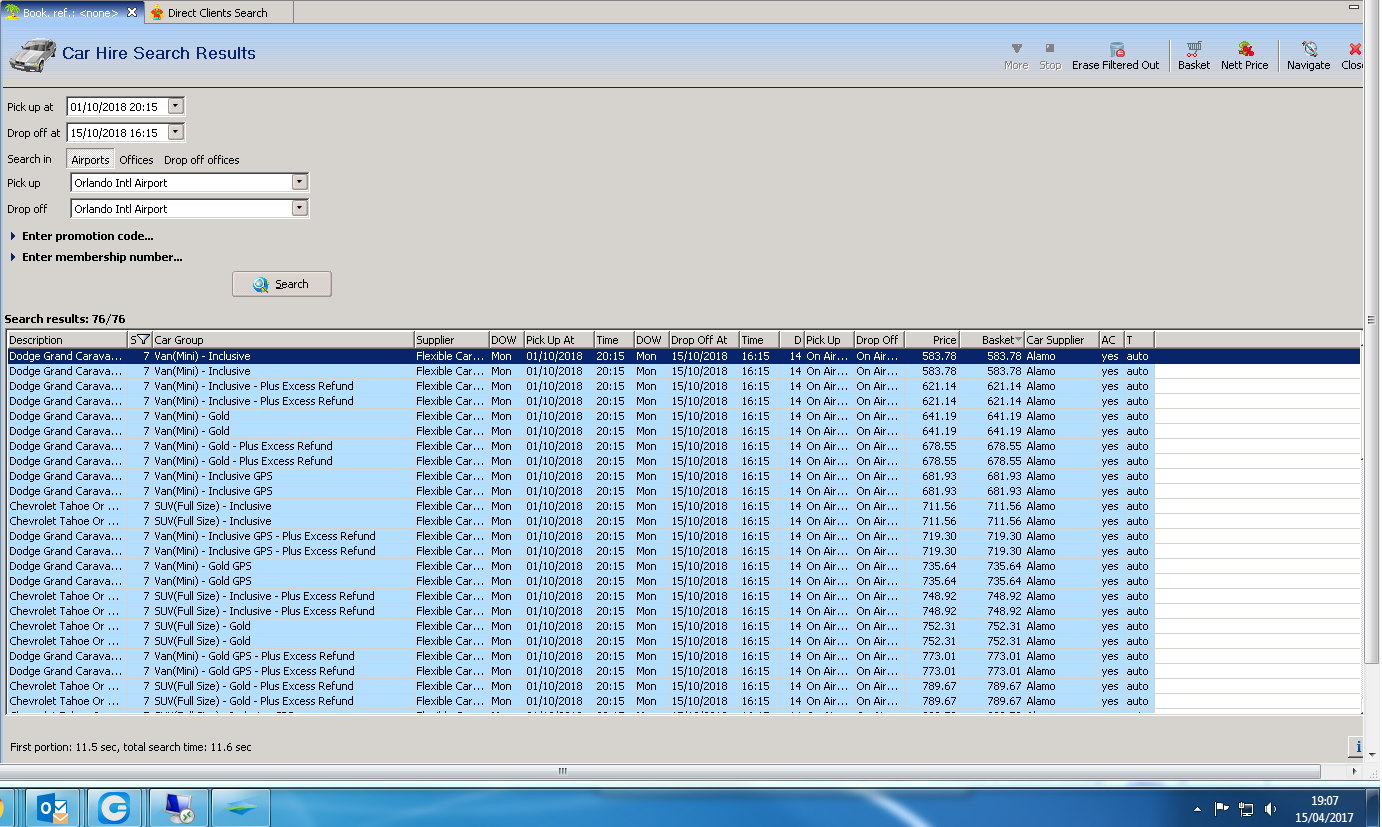Click the taskbar clock showing 19:07
This screenshot has width=1382, height=827.
click(x=1324, y=801)
